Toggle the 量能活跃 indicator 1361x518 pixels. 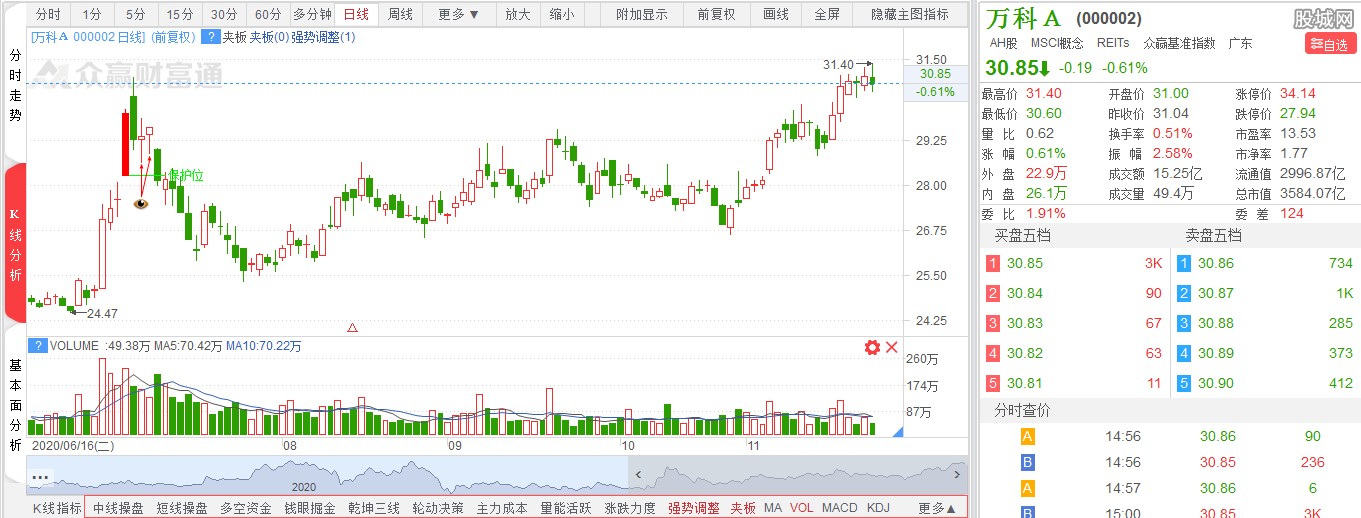point(566,508)
